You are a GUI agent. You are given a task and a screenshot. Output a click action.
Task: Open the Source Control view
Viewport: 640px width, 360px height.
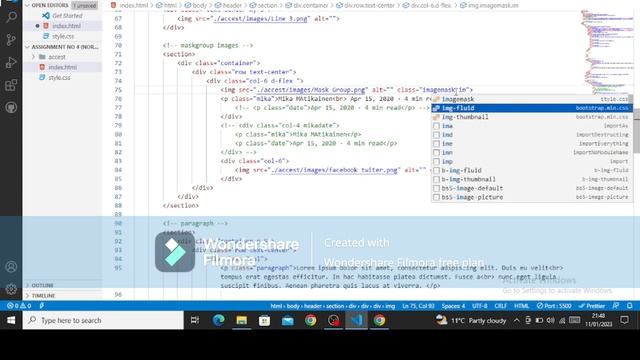pos(11,40)
